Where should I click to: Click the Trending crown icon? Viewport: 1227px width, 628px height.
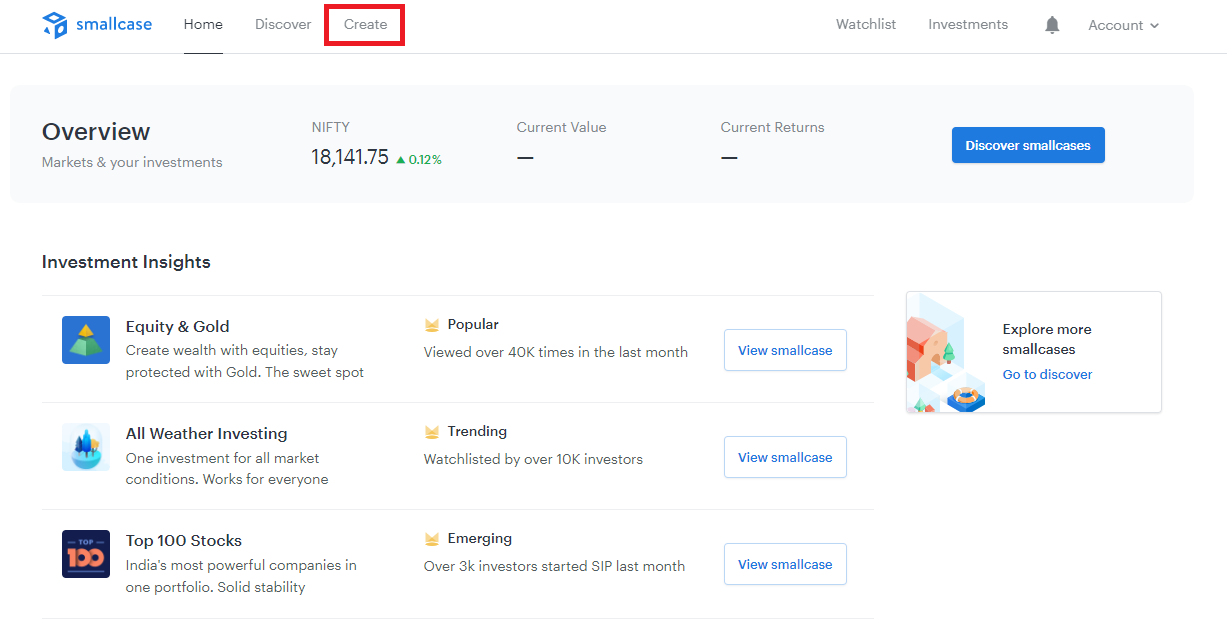(432, 432)
